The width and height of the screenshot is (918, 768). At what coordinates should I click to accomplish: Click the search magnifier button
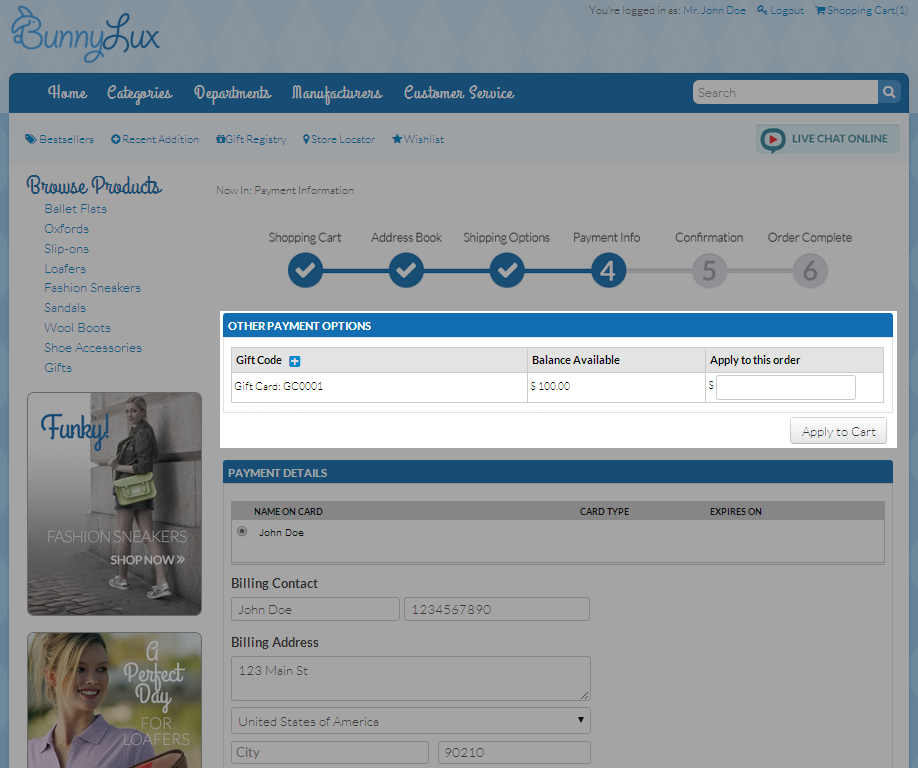tap(889, 92)
